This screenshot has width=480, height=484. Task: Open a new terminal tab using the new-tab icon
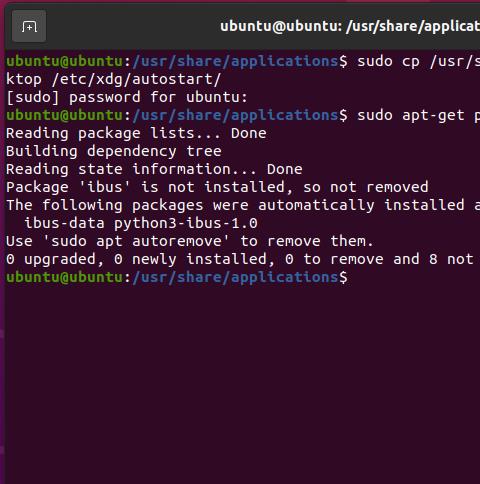coord(29,26)
